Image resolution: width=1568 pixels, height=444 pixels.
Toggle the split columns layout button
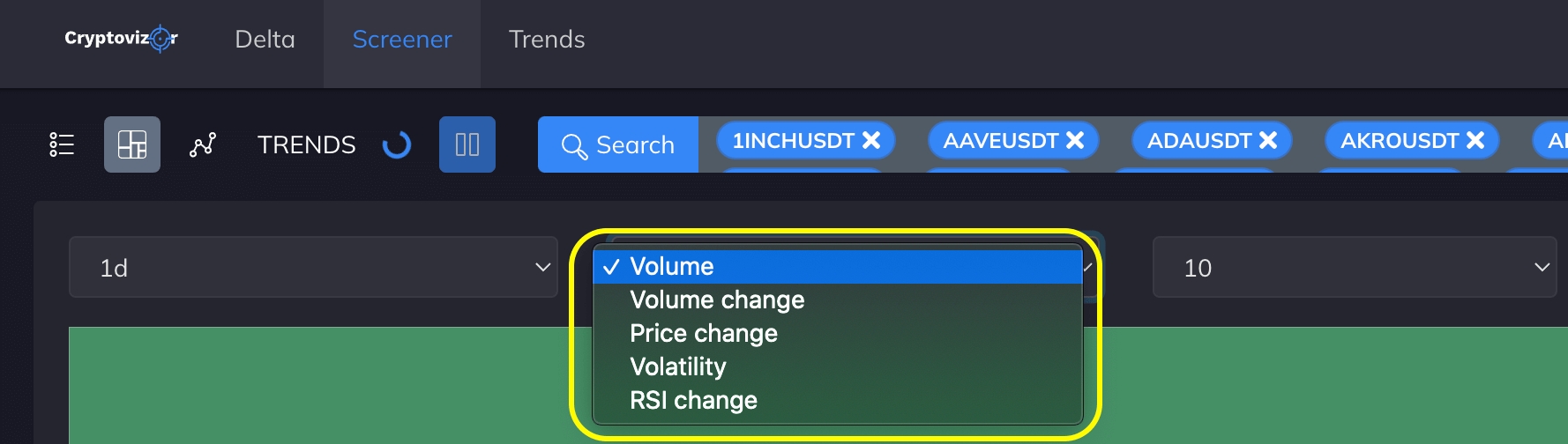(467, 144)
